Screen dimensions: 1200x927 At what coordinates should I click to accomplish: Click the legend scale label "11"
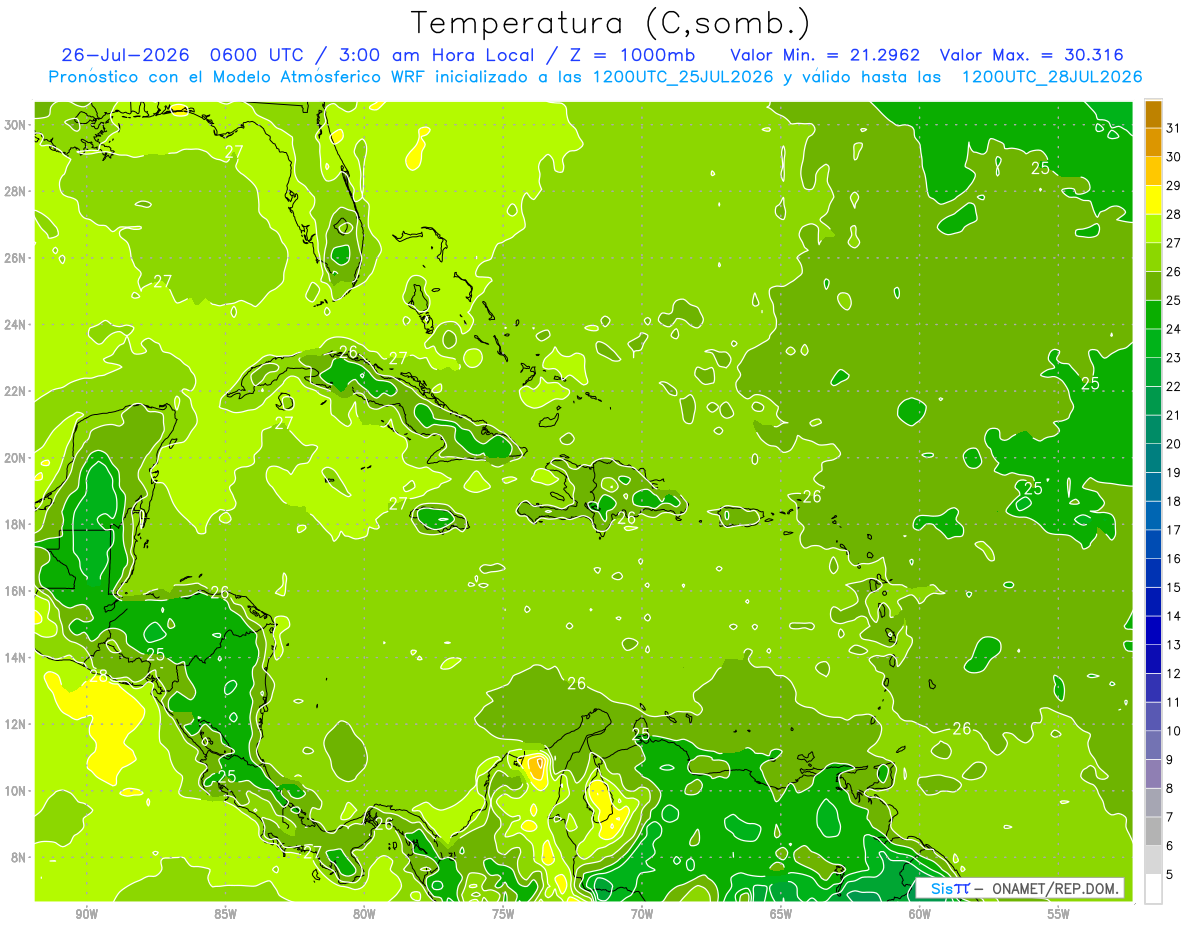click(x=1174, y=702)
